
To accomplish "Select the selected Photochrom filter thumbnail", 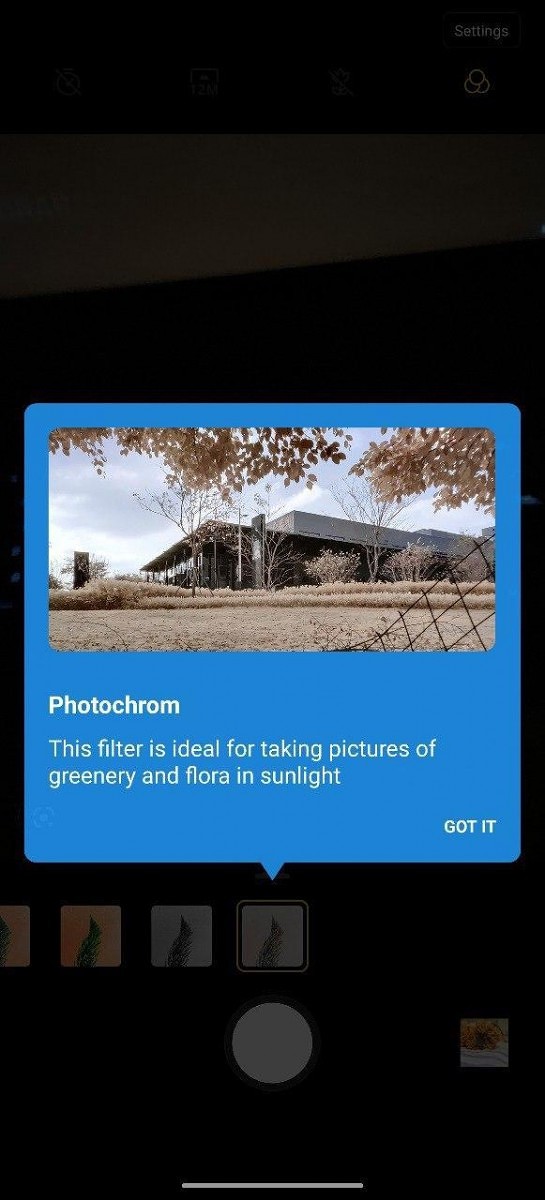I will click(272, 936).
